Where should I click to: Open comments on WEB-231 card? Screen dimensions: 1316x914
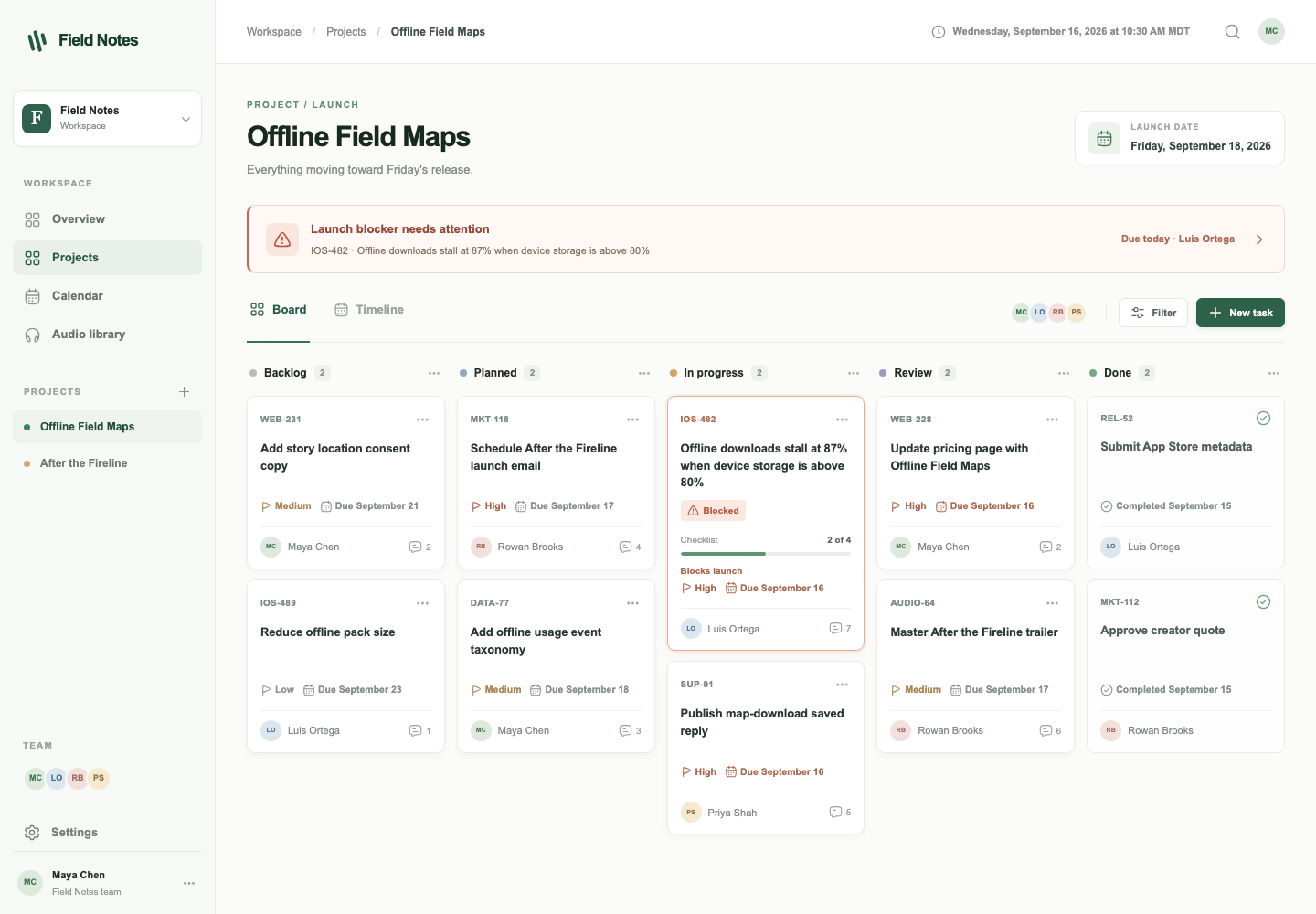click(x=419, y=547)
